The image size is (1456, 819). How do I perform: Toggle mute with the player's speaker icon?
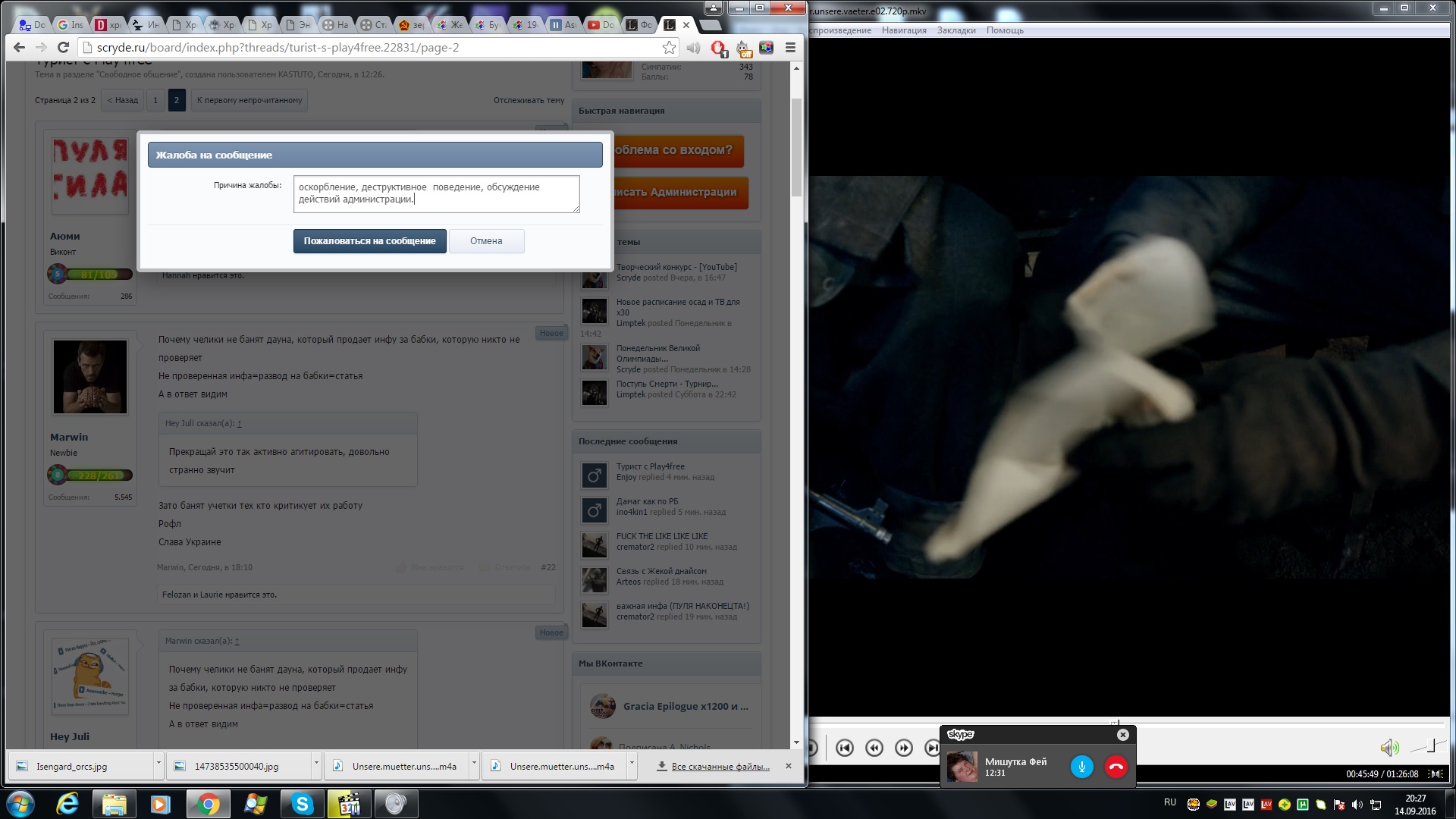[1389, 748]
